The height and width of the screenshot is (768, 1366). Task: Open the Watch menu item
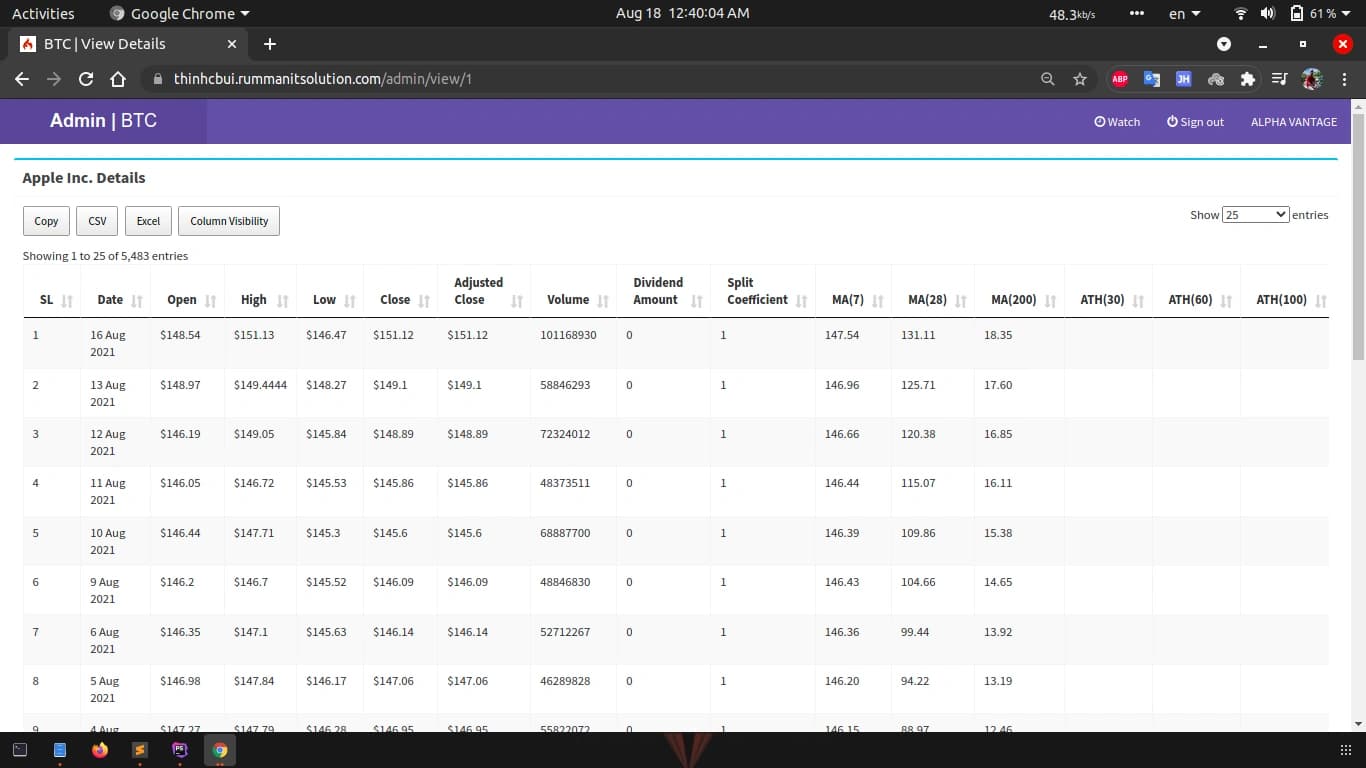coord(1117,122)
